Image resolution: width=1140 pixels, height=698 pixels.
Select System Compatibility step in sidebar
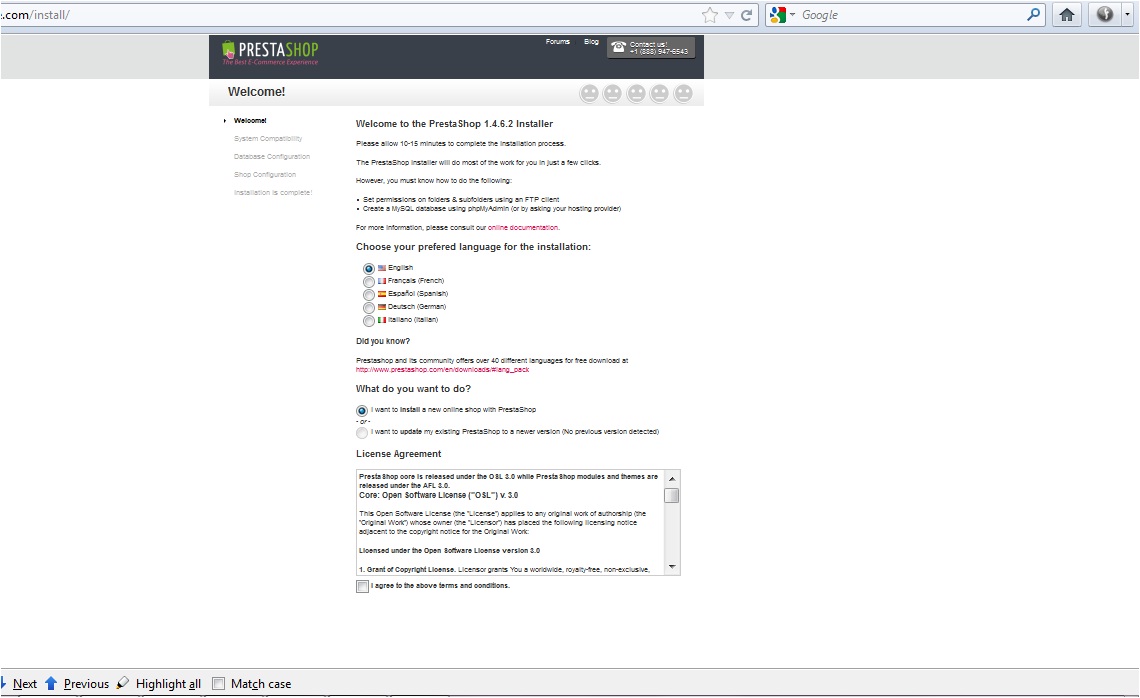tap(268, 138)
